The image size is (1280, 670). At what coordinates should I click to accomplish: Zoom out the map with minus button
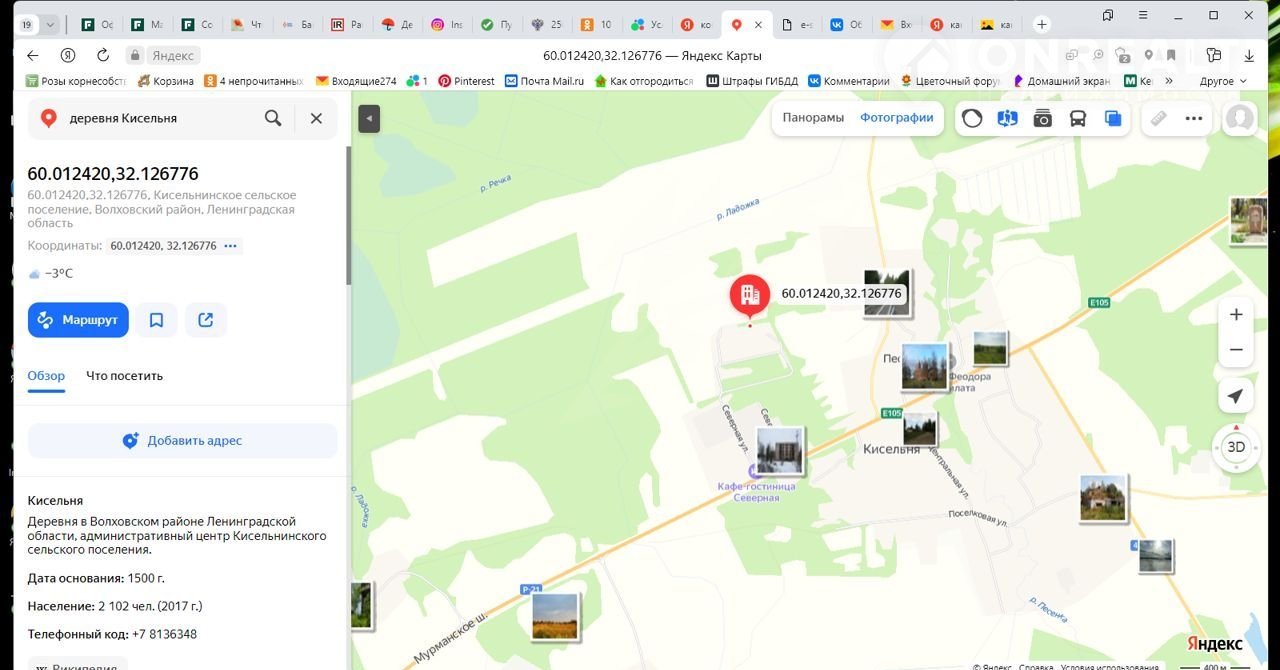pyautogui.click(x=1236, y=350)
